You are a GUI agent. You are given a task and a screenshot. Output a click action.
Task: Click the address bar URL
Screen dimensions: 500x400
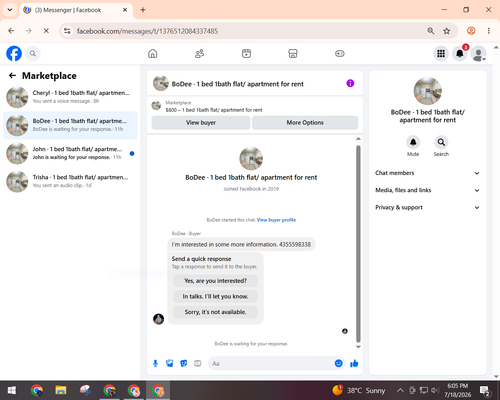[147, 31]
